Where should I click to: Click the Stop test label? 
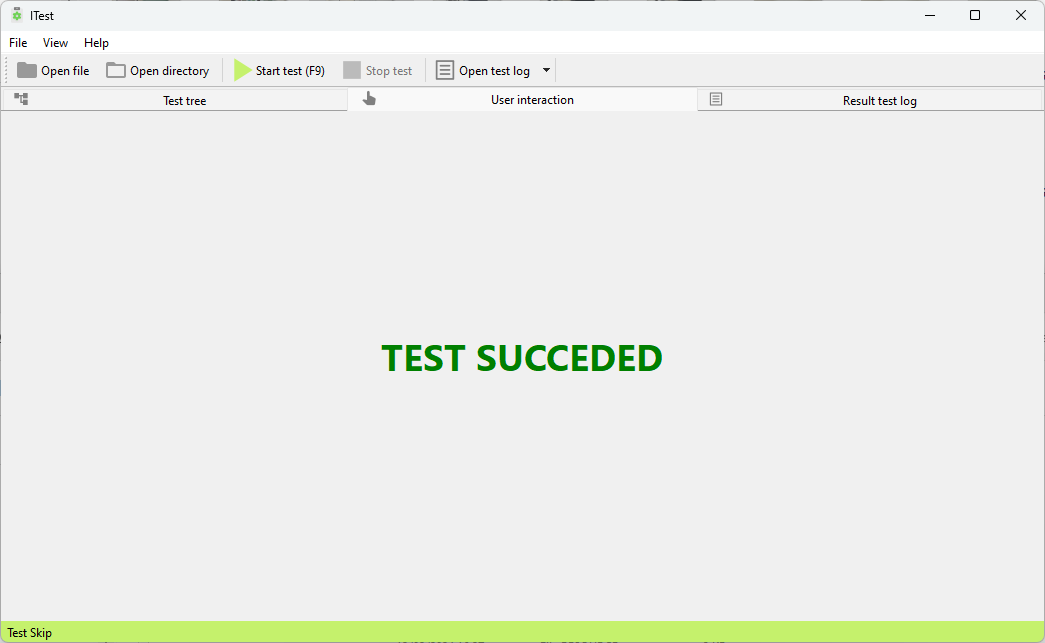[389, 71]
